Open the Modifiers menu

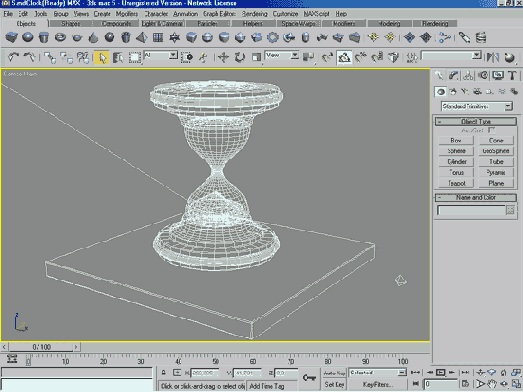click(127, 14)
